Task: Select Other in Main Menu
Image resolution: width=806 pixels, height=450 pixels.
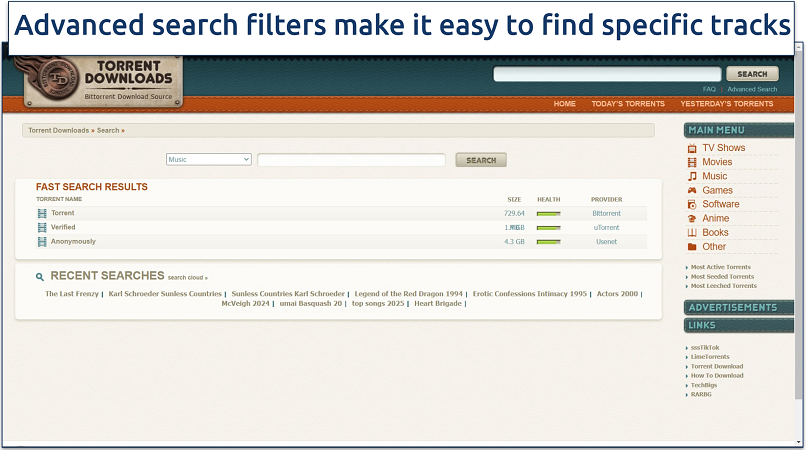Action: 714,247
